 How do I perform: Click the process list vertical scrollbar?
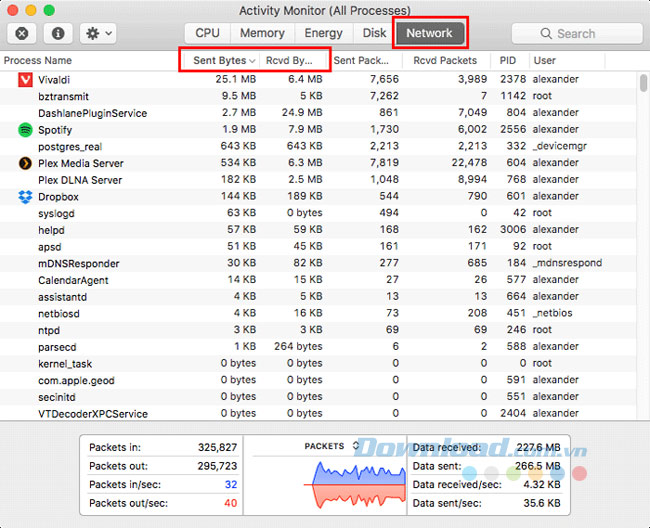[642, 82]
